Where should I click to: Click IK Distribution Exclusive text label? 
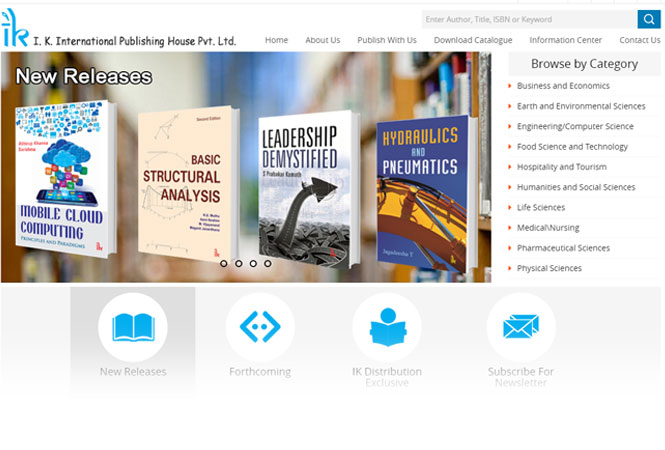click(387, 377)
